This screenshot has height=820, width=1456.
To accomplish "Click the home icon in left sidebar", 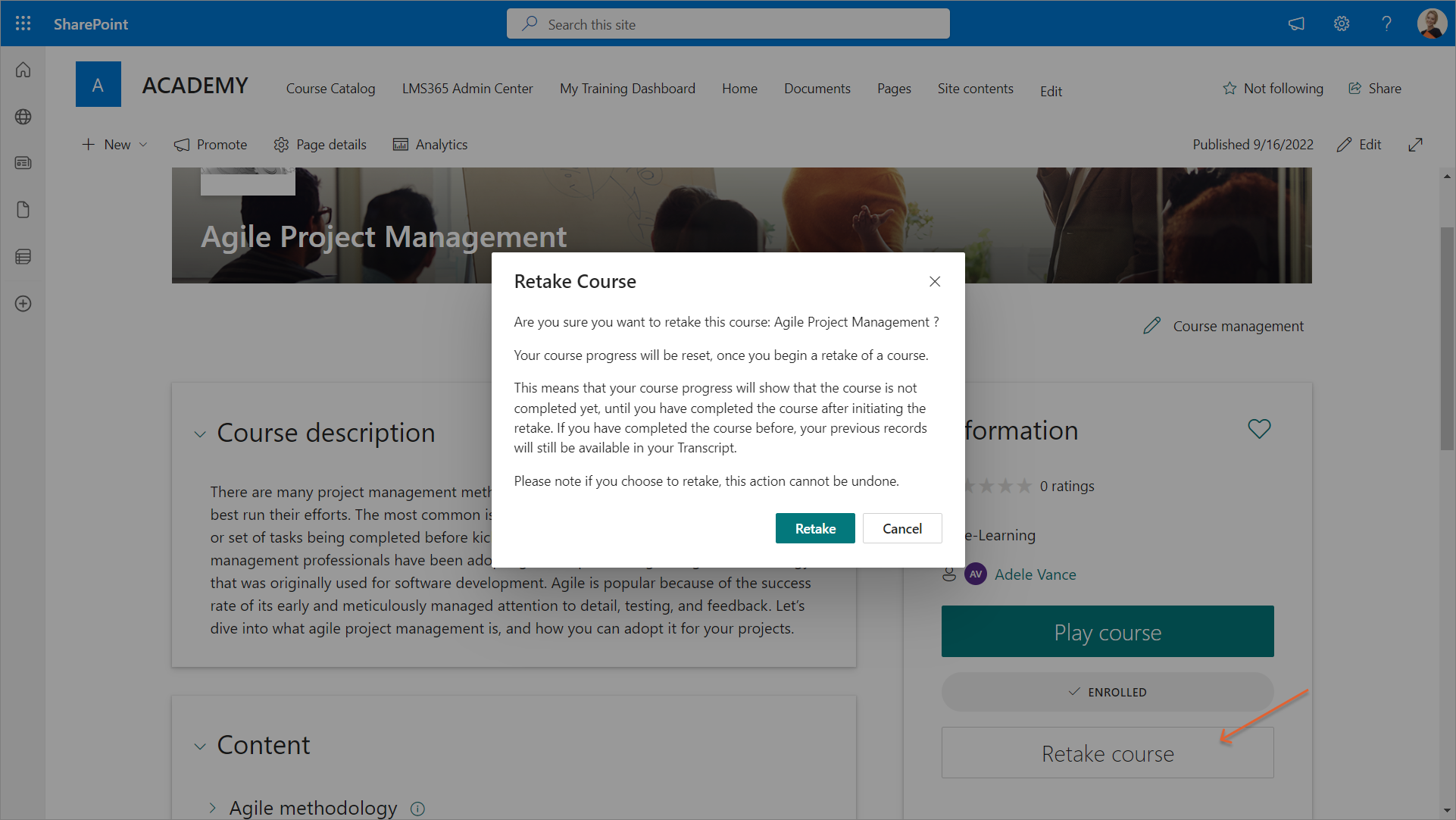I will 23,70.
